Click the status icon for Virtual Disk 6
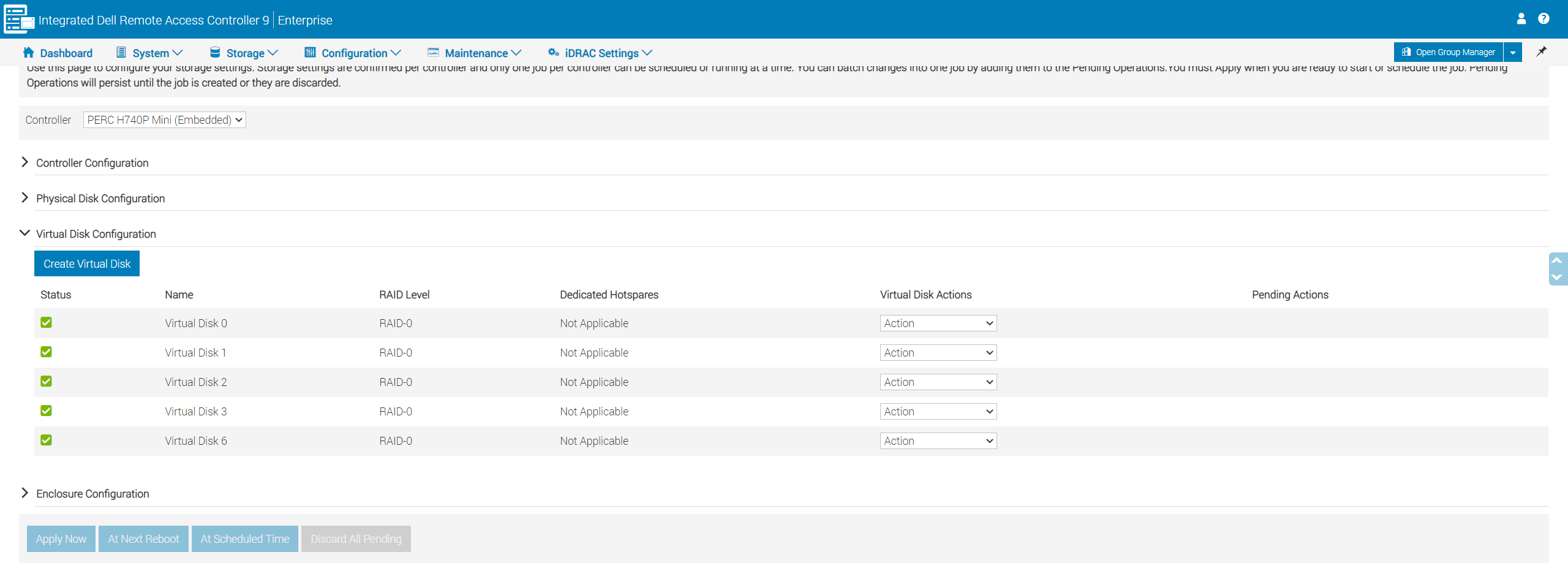Screen dimensions: 1568x571 (x=46, y=440)
